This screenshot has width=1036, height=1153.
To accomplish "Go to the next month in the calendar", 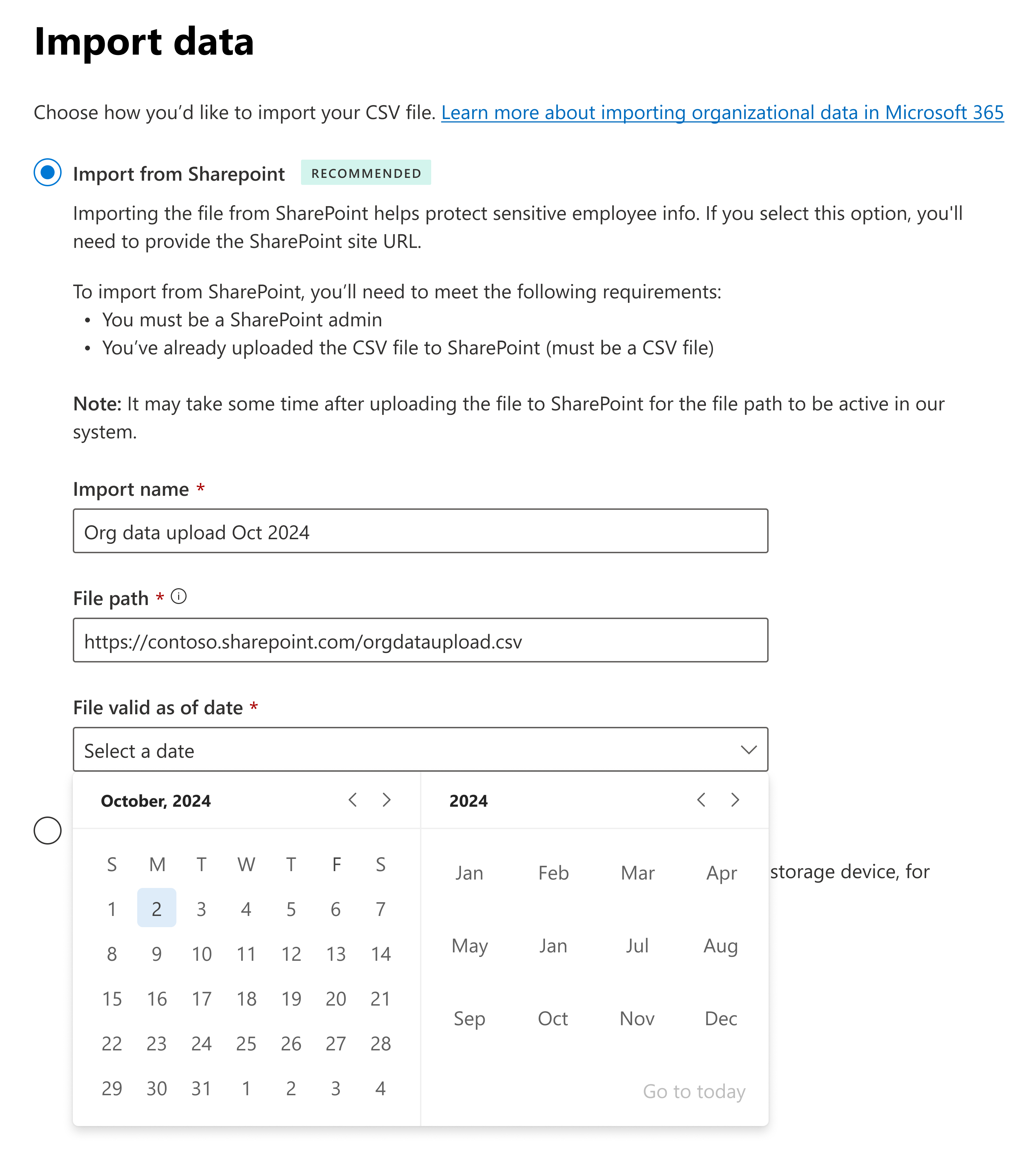I will click(x=387, y=800).
